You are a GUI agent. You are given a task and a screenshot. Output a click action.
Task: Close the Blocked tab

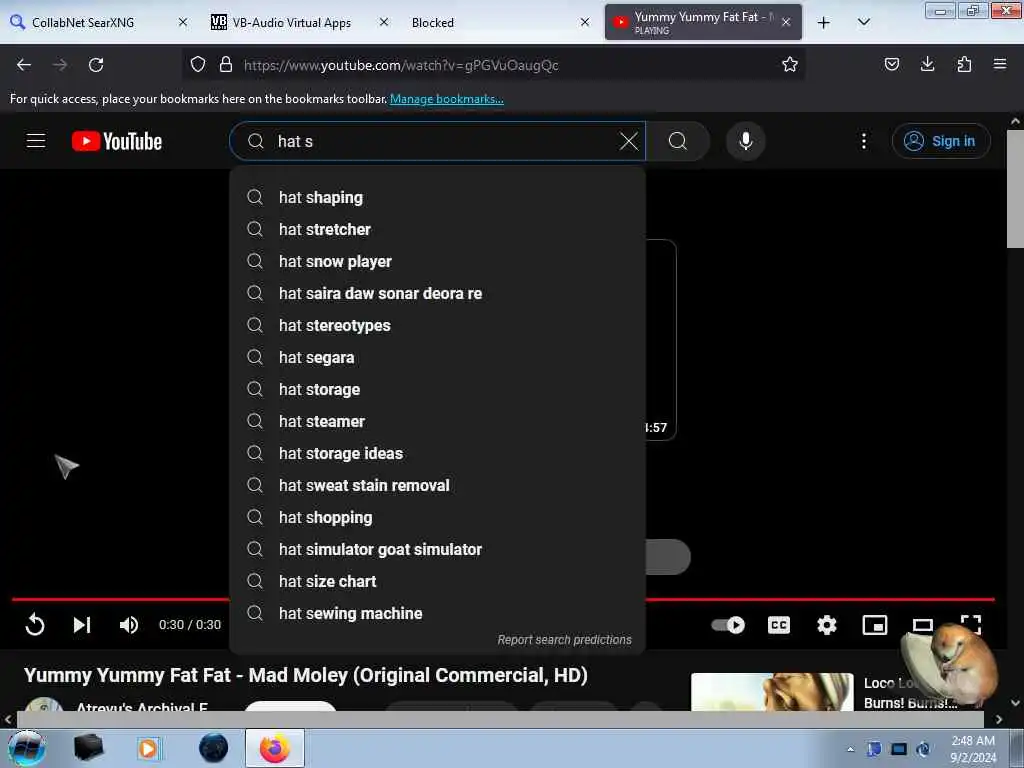coord(584,22)
